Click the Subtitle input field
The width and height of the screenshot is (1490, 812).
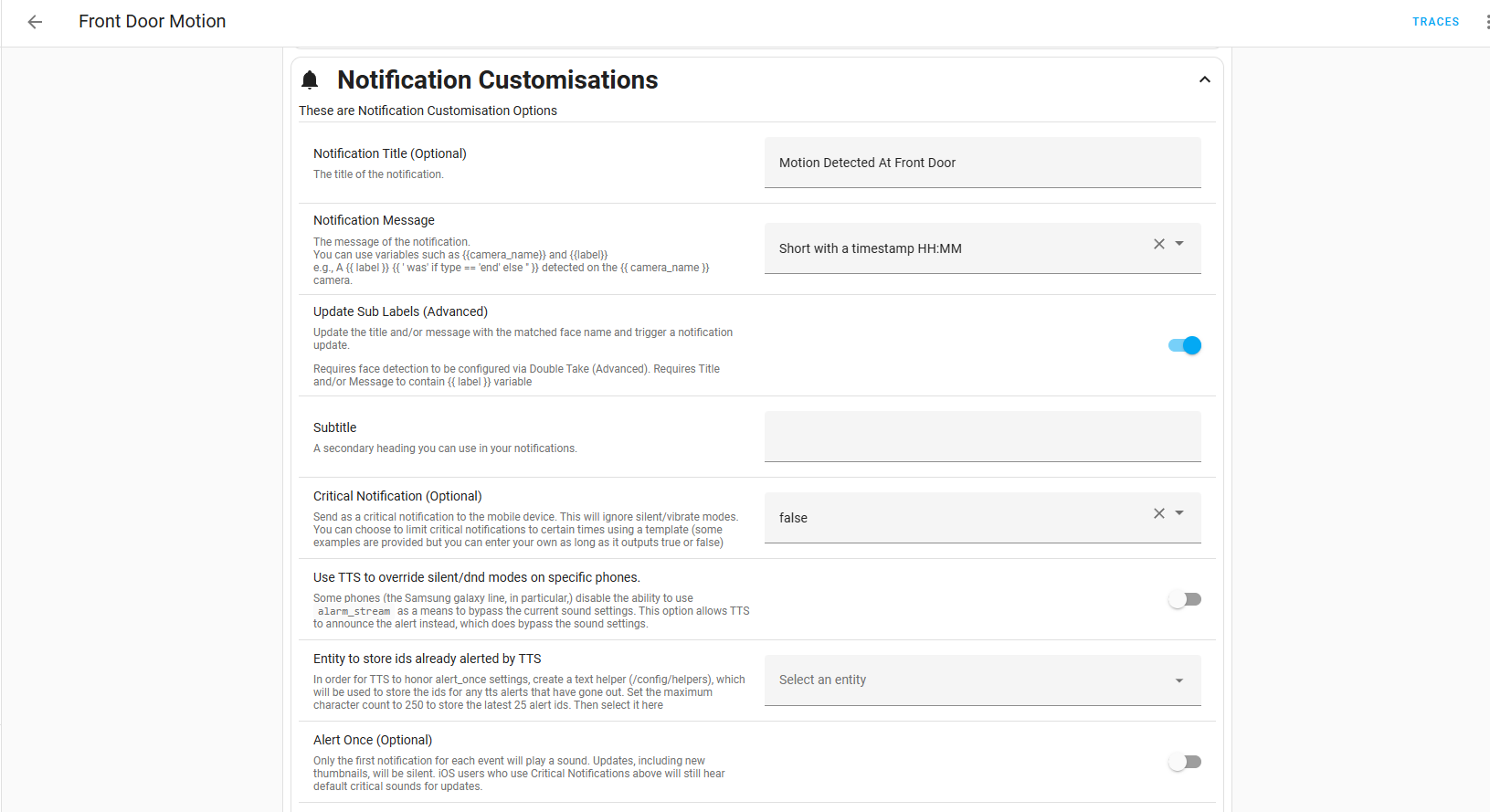[982, 437]
